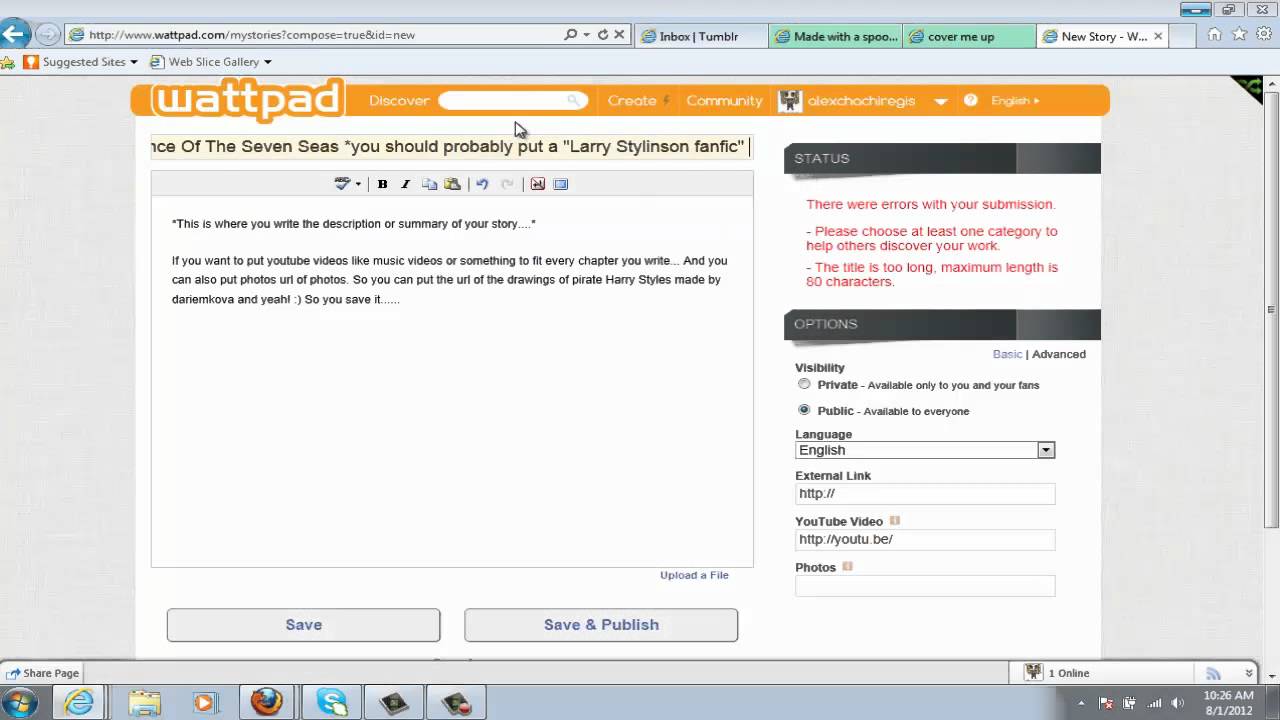Open address bar search dropdown arrow
The width and height of the screenshot is (1280, 720).
586,34
